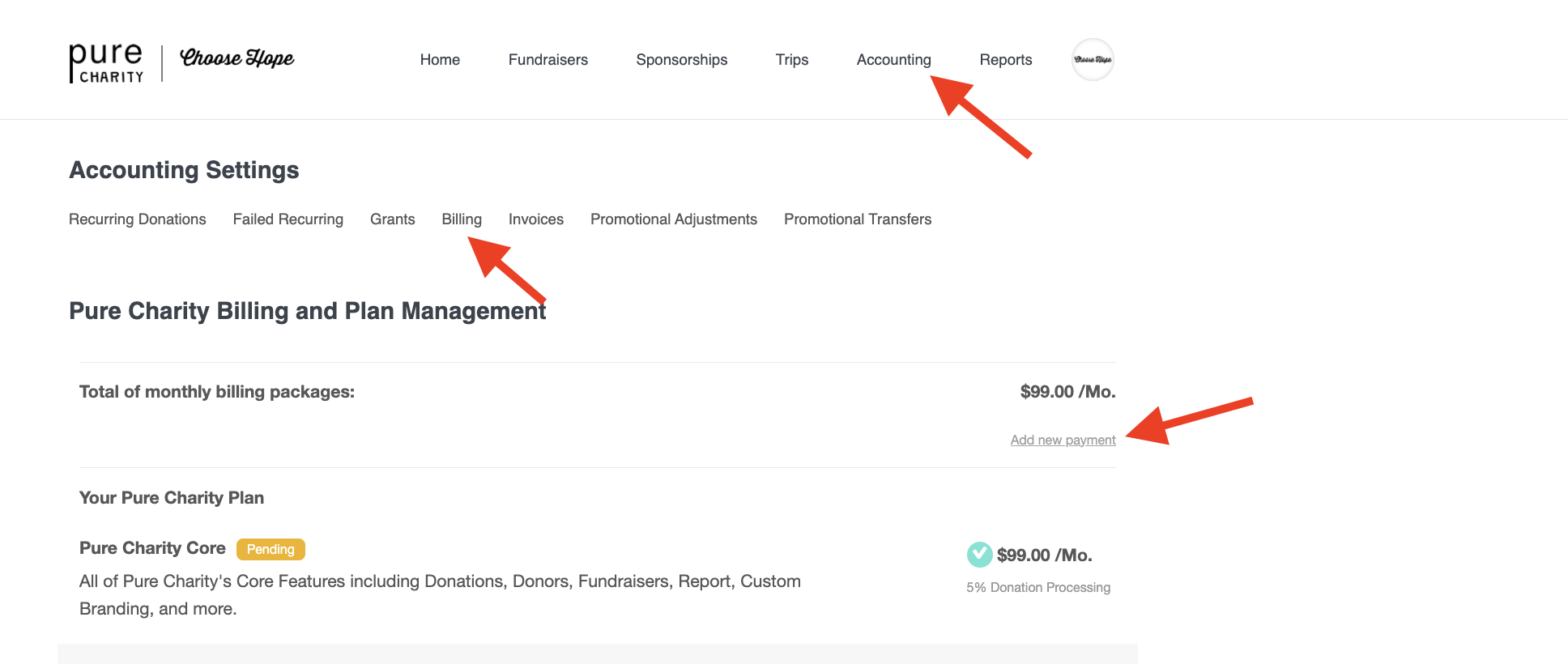Click the yellow Pending status badge

click(271, 549)
